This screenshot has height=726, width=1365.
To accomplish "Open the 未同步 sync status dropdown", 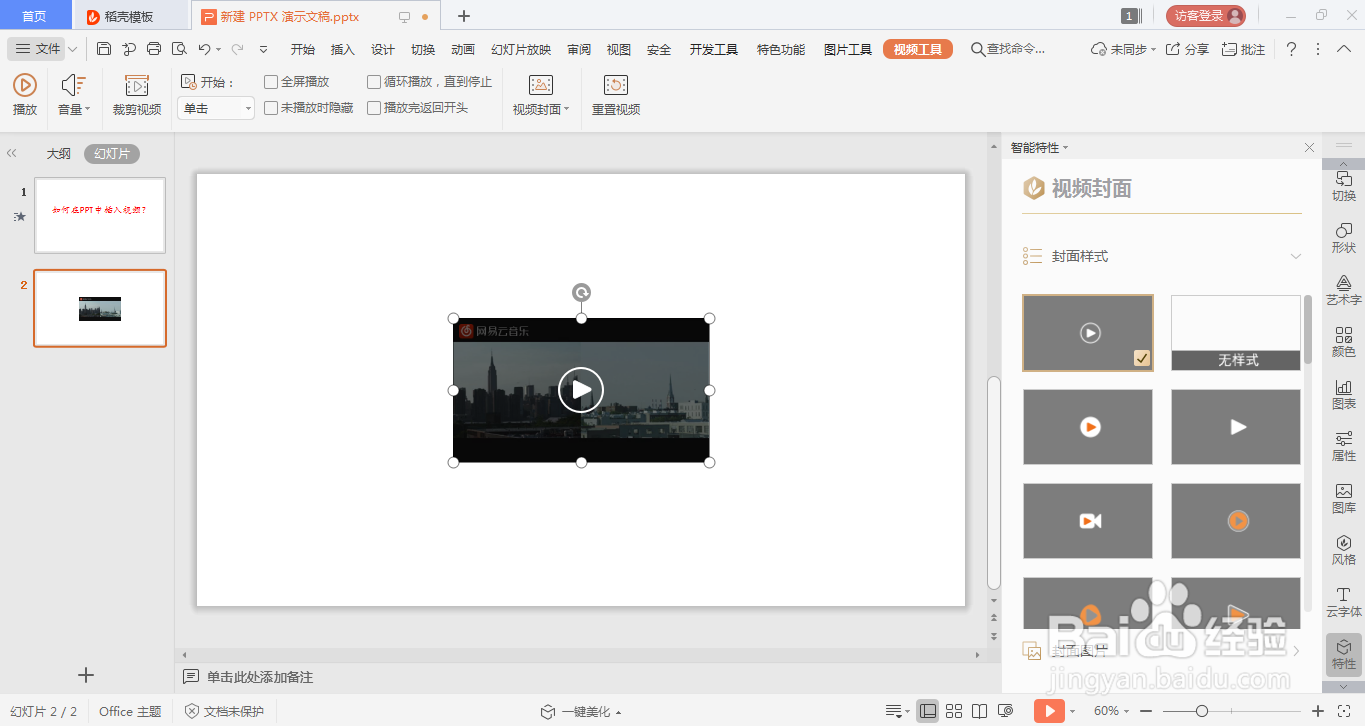I will pos(1124,49).
